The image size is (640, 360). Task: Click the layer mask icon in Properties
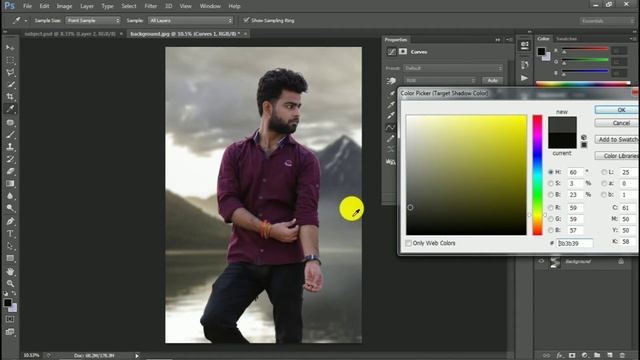403,51
